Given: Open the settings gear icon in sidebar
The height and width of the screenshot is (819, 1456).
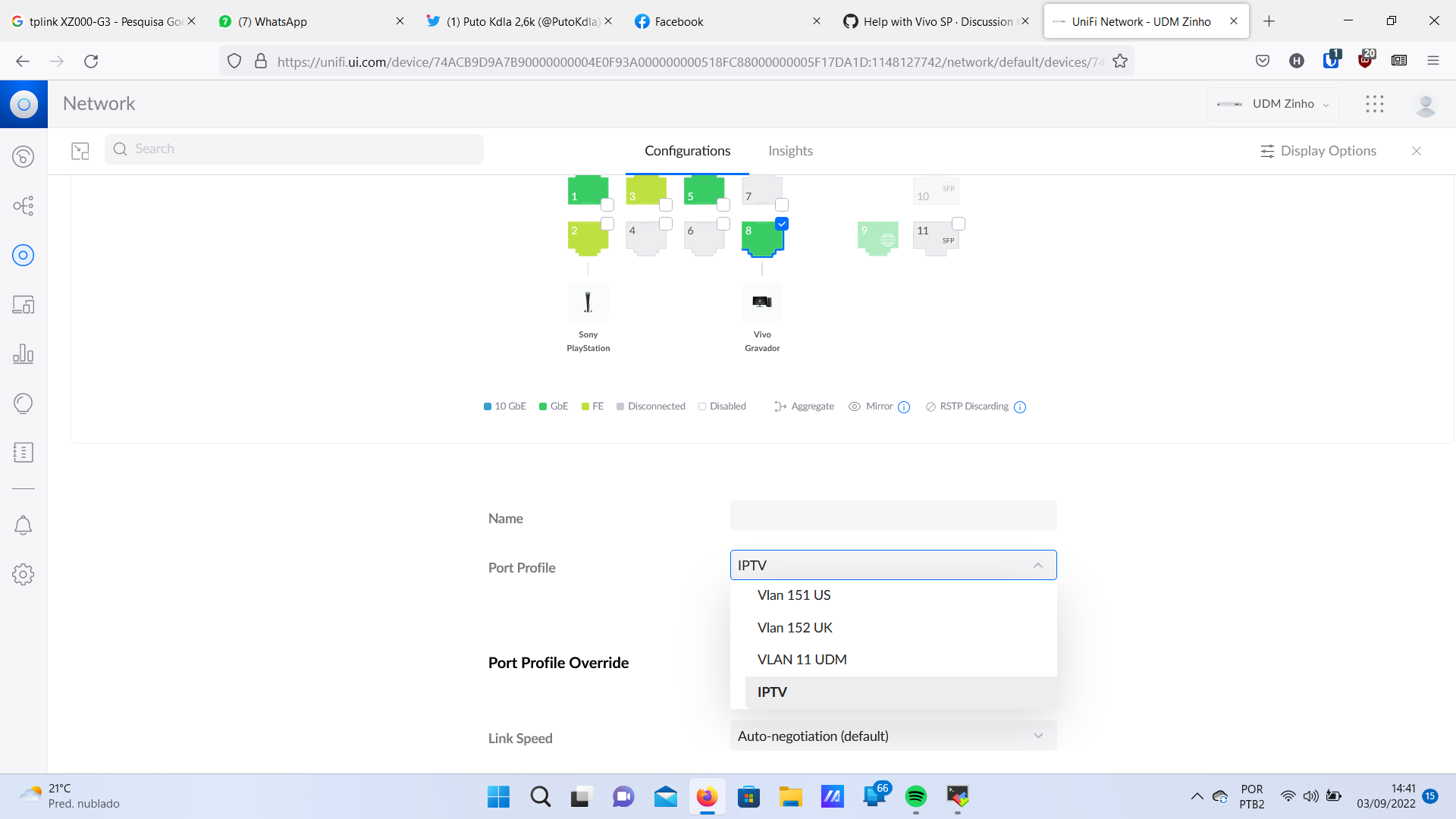Looking at the screenshot, I should pyautogui.click(x=23, y=575).
